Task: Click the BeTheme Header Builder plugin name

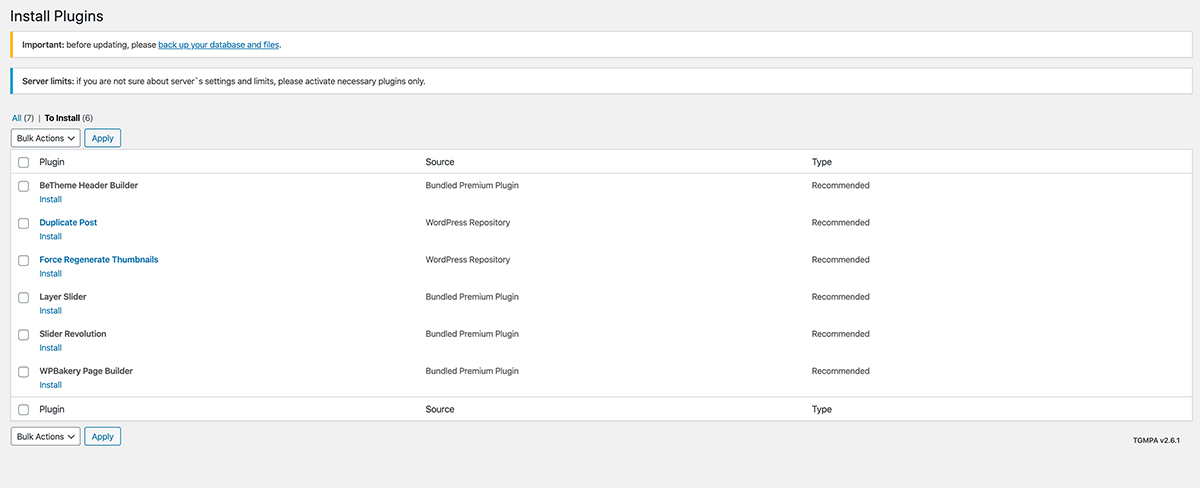Action: (x=89, y=185)
